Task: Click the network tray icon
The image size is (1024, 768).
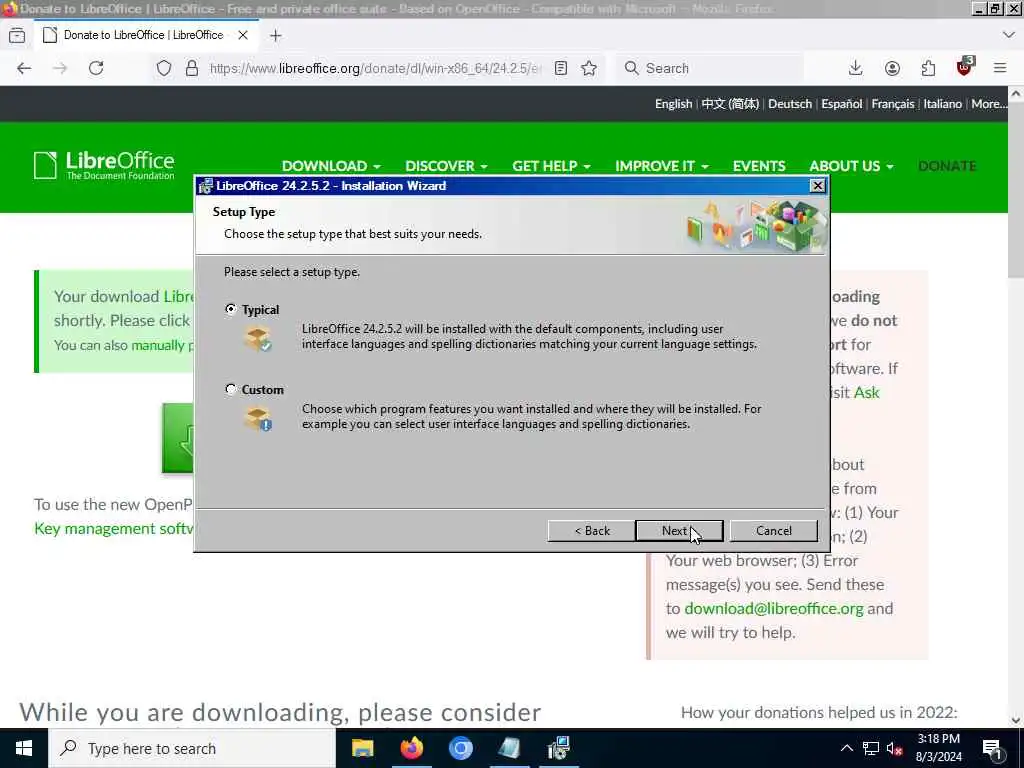Action: (x=871, y=748)
